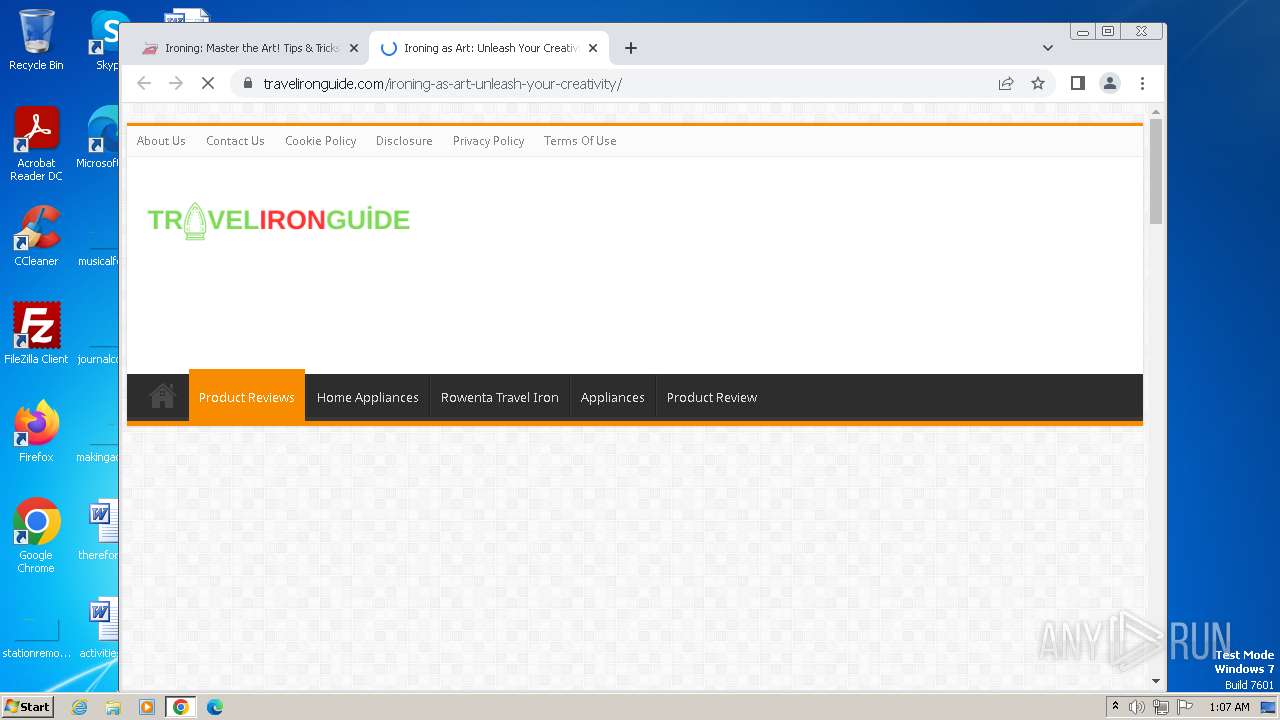Viewport: 1280px width, 720px height.
Task: Open the media player taskbar icon
Action: point(147,707)
